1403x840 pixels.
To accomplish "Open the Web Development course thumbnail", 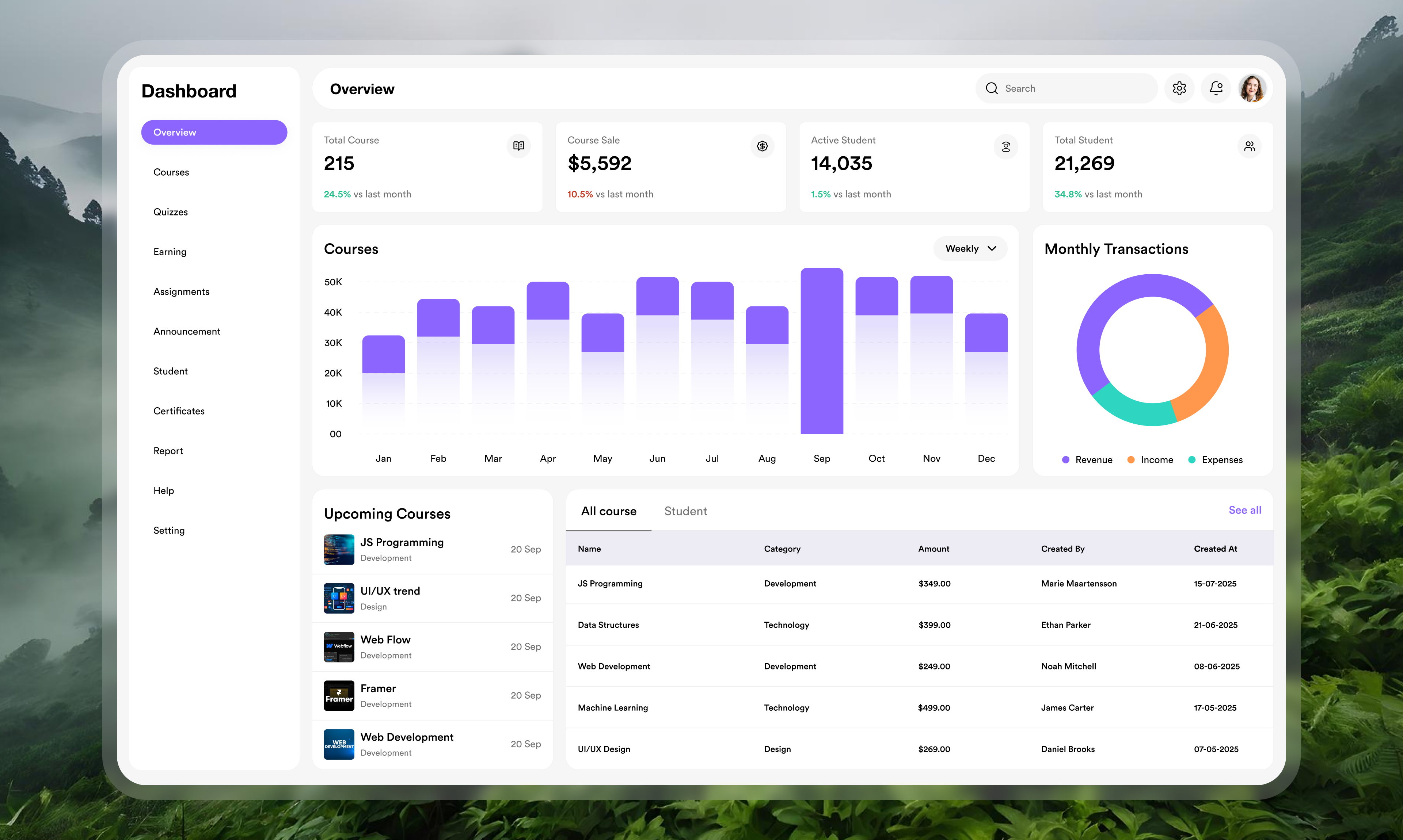I will click(339, 744).
